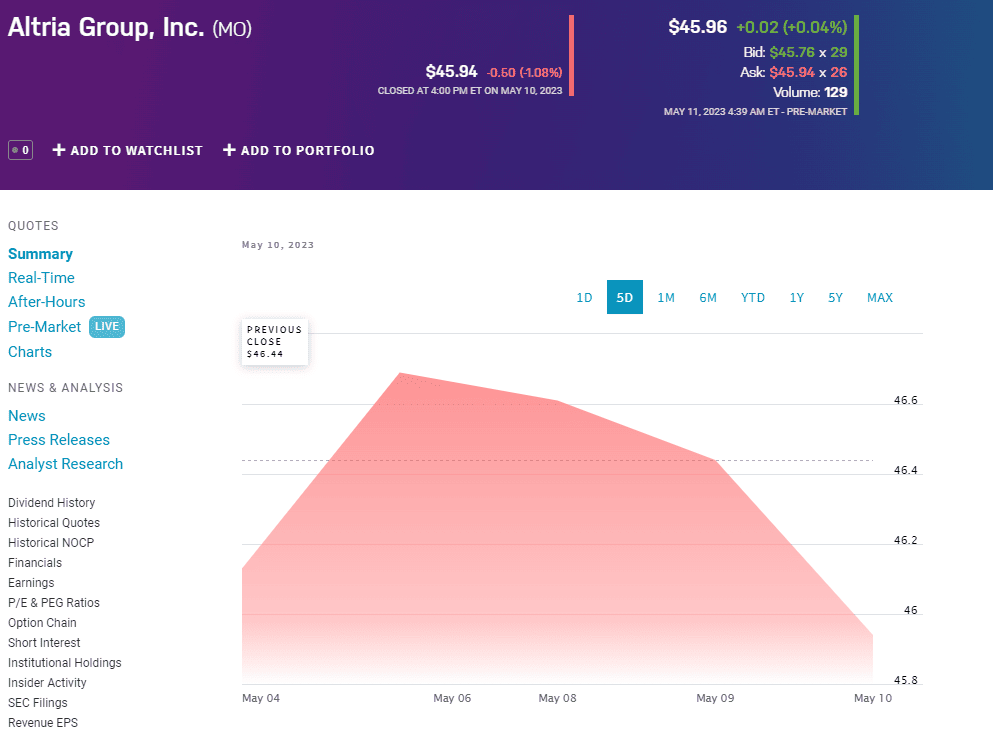
Task: Open the News link
Action: click(27, 416)
